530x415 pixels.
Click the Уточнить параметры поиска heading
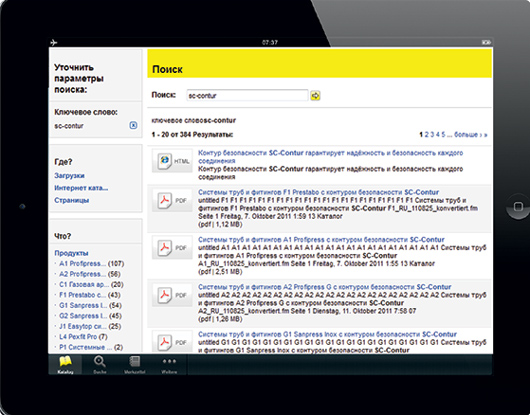click(79, 78)
